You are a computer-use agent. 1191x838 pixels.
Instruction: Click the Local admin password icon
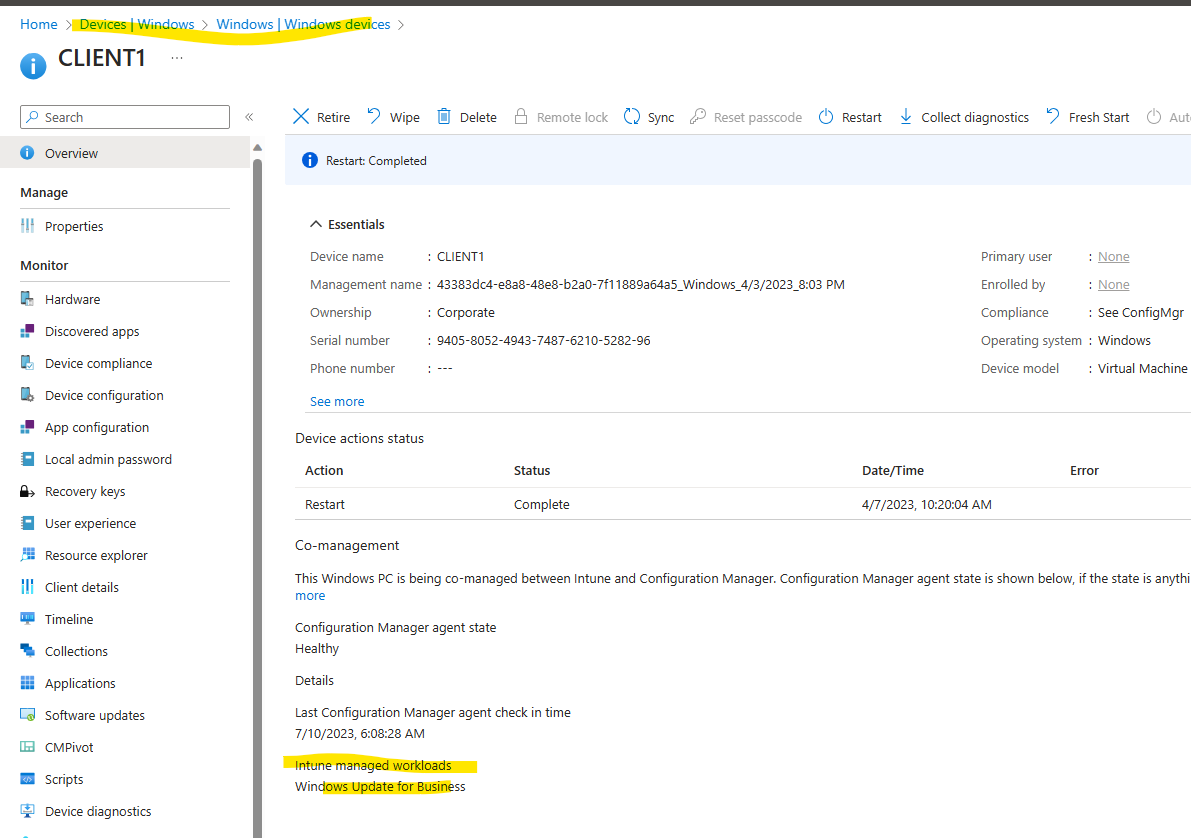[x=27, y=459]
